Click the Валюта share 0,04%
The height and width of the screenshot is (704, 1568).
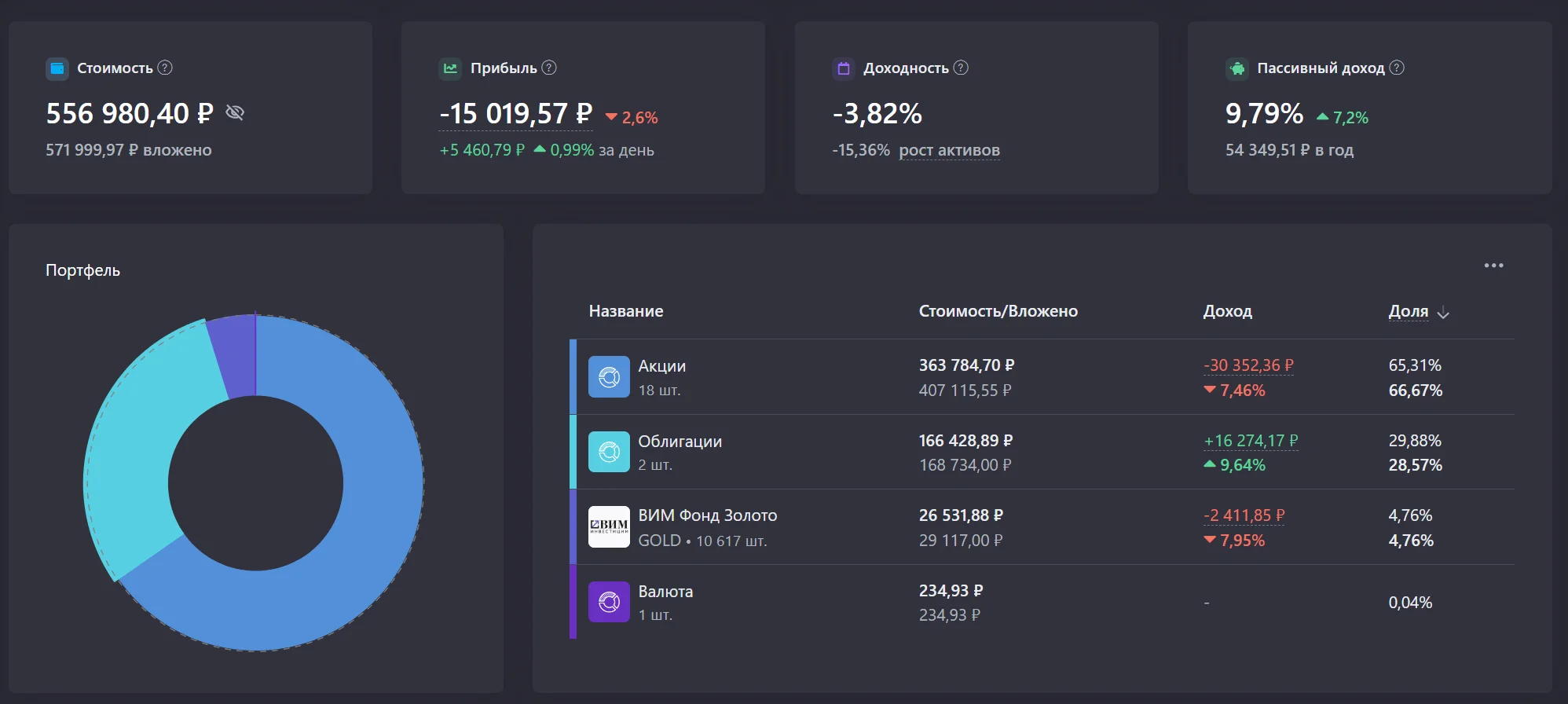[1410, 603]
